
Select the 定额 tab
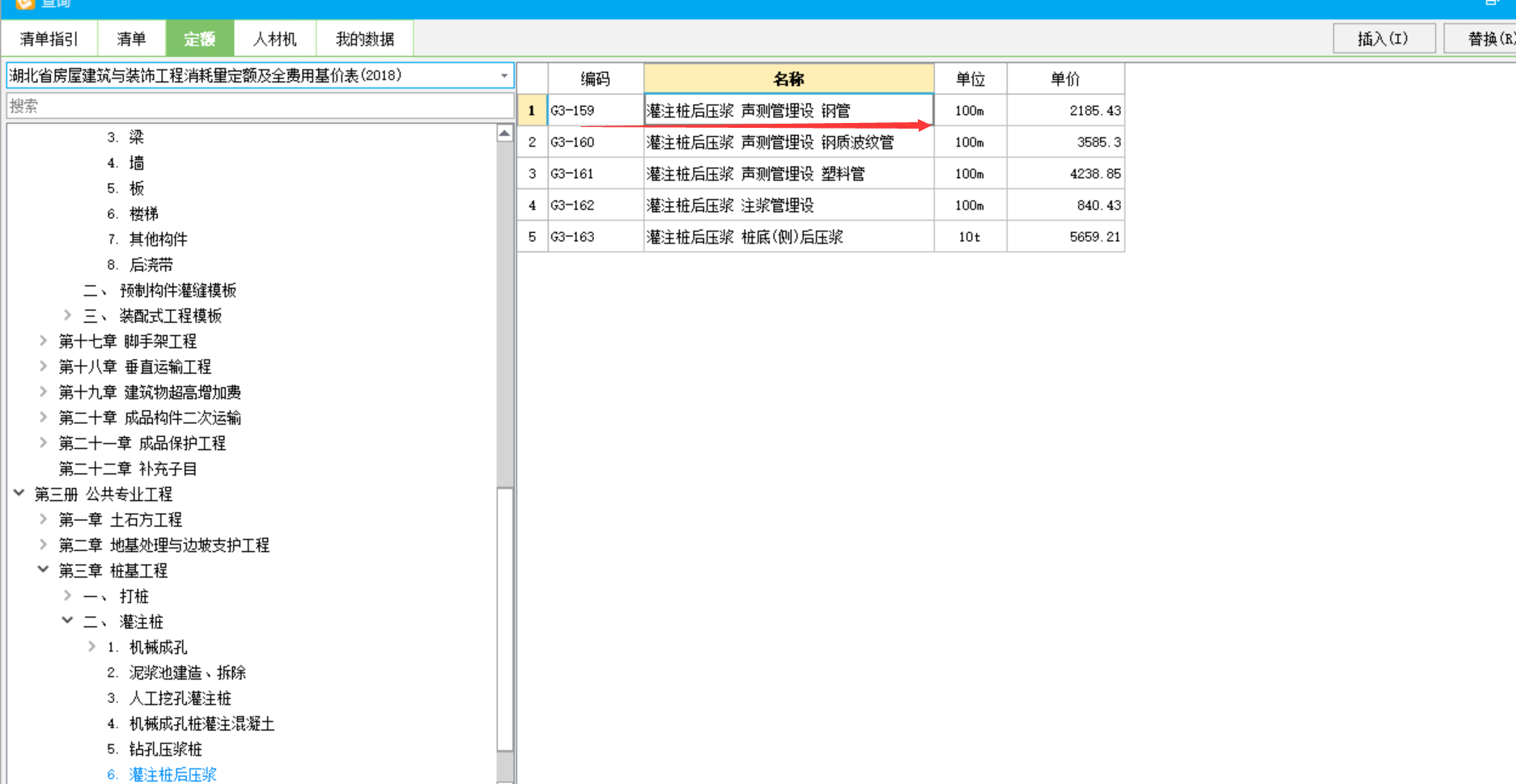click(200, 39)
